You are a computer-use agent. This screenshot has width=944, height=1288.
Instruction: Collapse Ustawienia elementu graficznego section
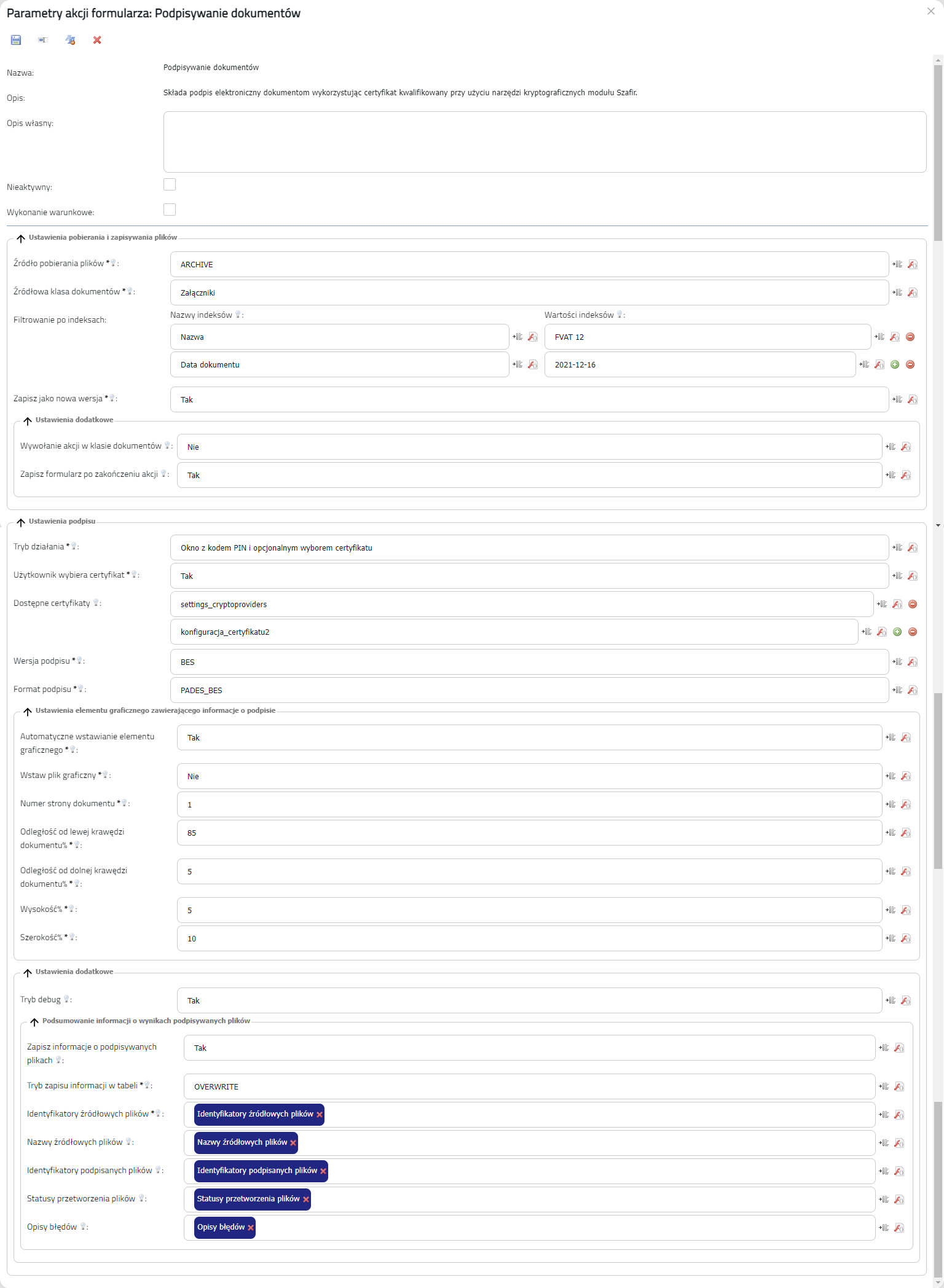click(28, 712)
